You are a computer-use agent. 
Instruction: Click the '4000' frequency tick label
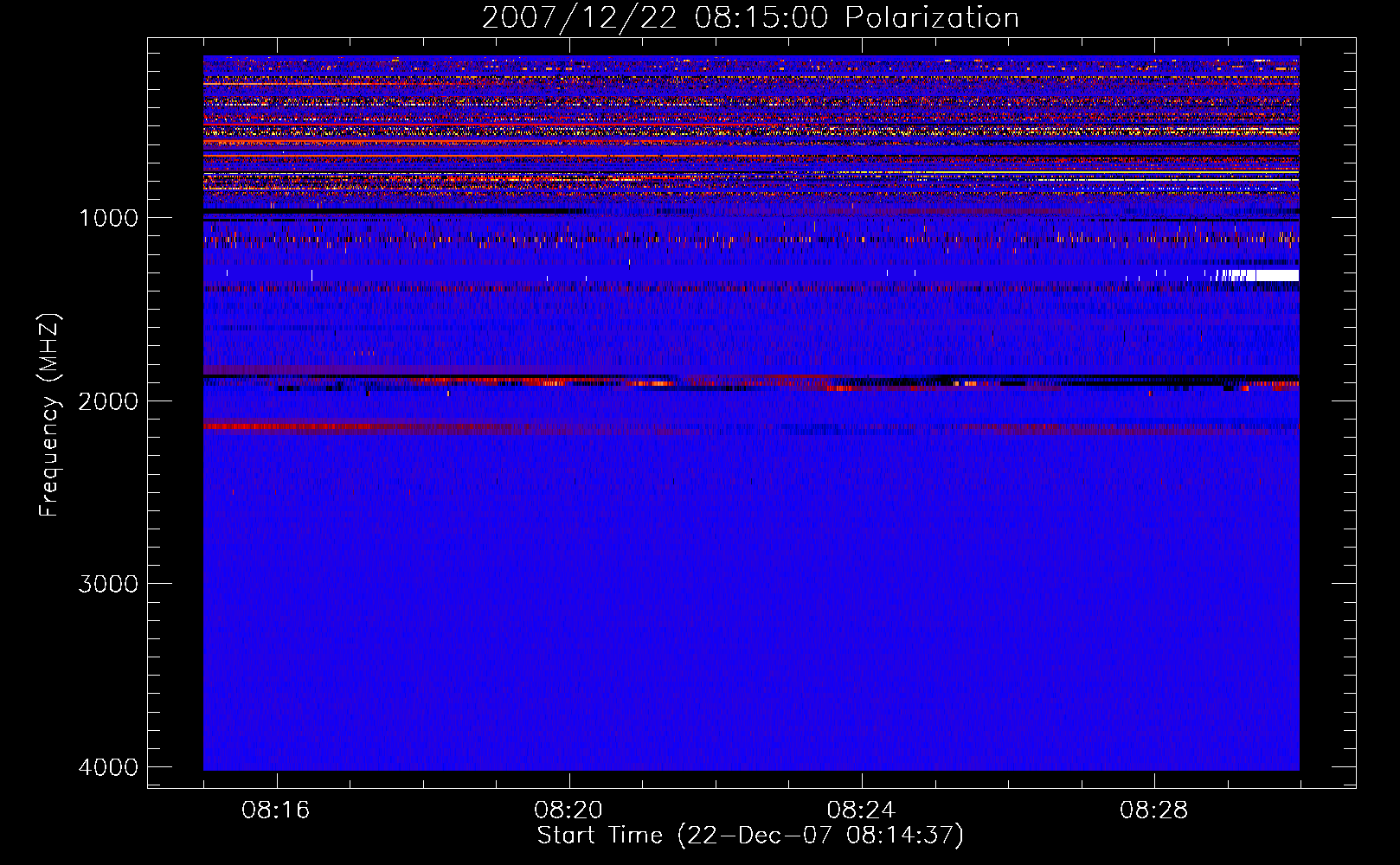coord(108,767)
